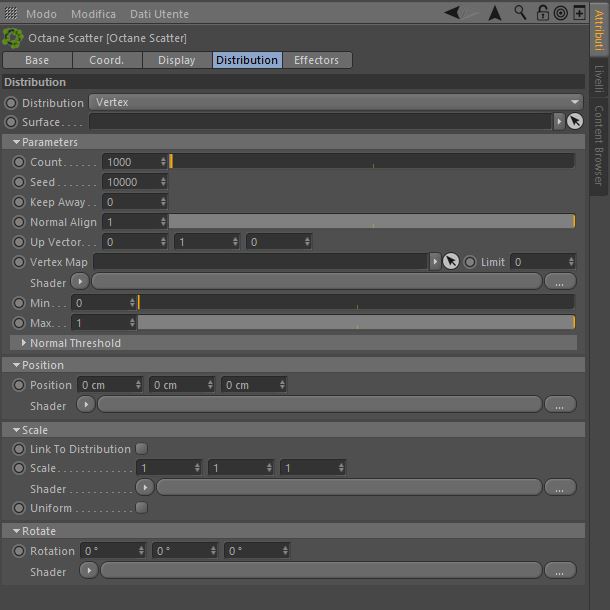Click the Up Vector middle value field
Image resolution: width=610 pixels, height=610 pixels.
point(207,242)
